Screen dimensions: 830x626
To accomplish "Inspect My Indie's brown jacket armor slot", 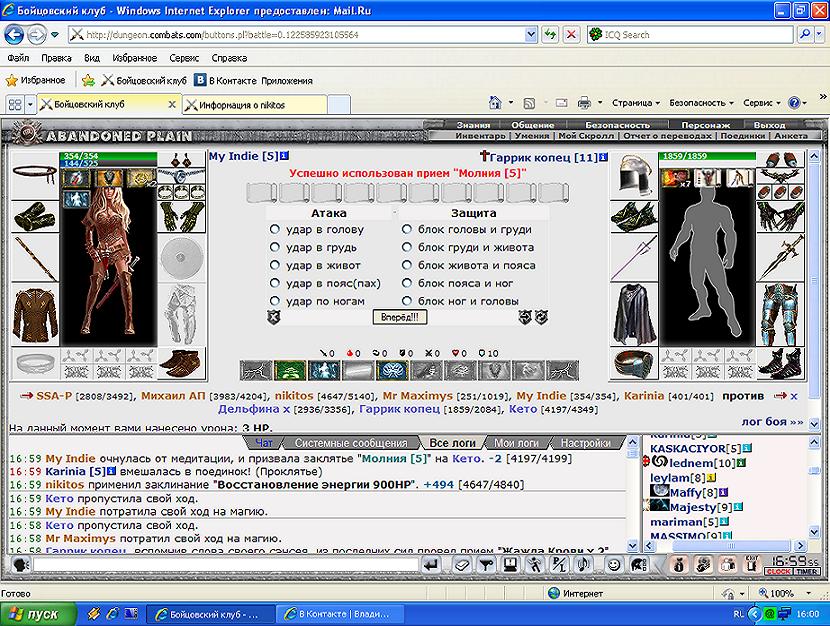I will 35,314.
